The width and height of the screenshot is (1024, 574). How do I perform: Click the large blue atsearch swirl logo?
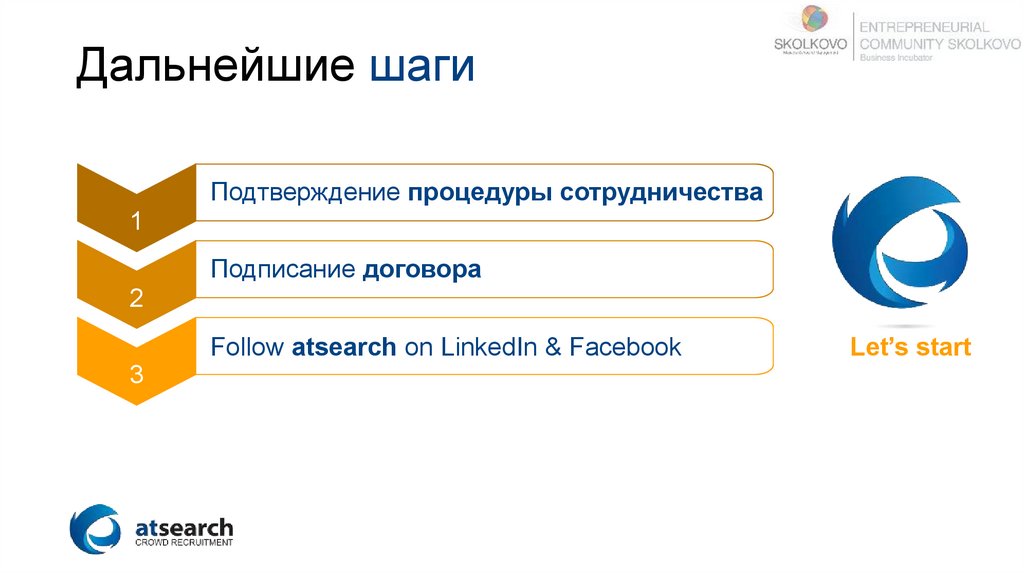898,253
